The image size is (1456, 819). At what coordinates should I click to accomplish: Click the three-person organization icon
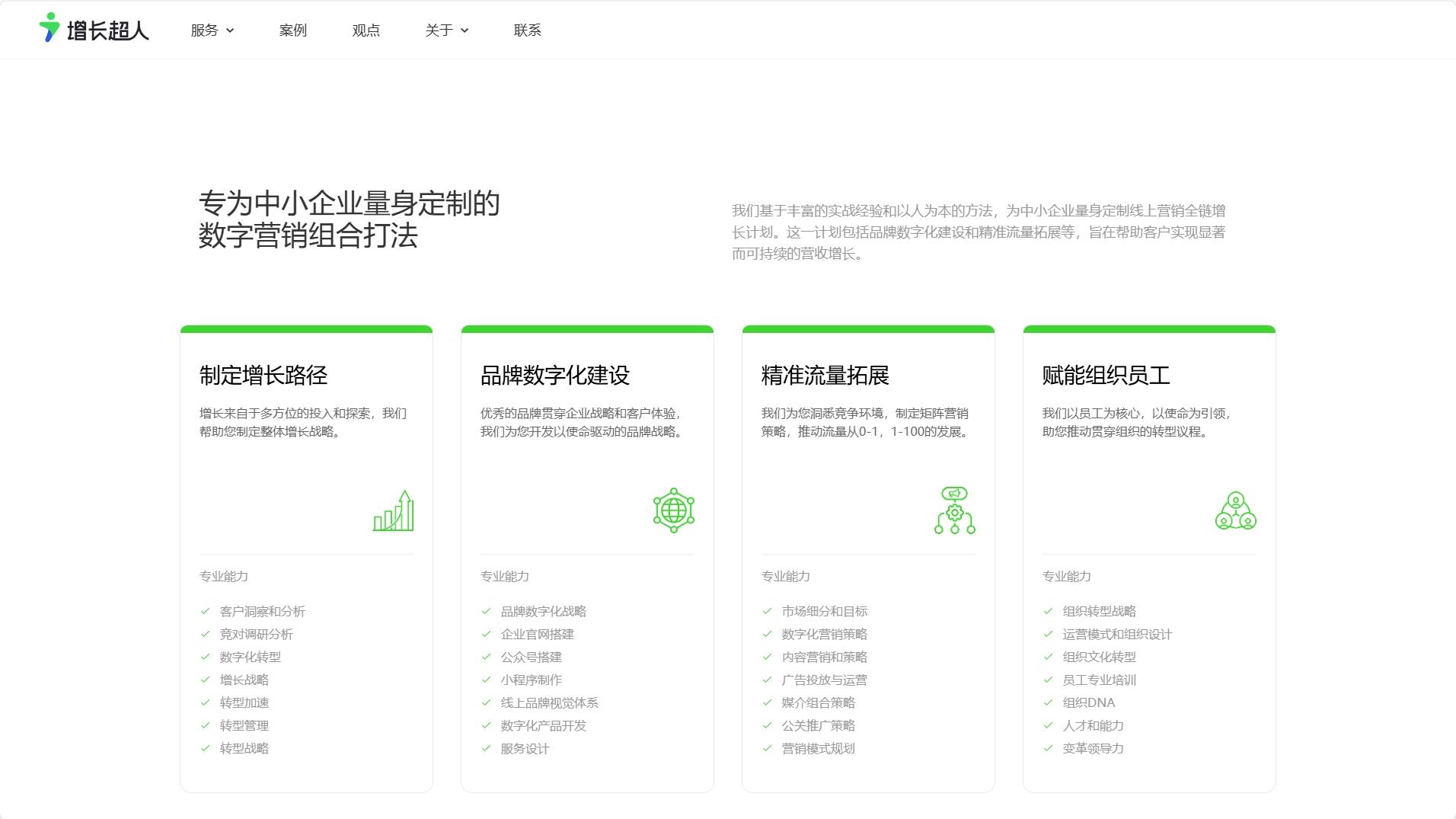point(1235,510)
